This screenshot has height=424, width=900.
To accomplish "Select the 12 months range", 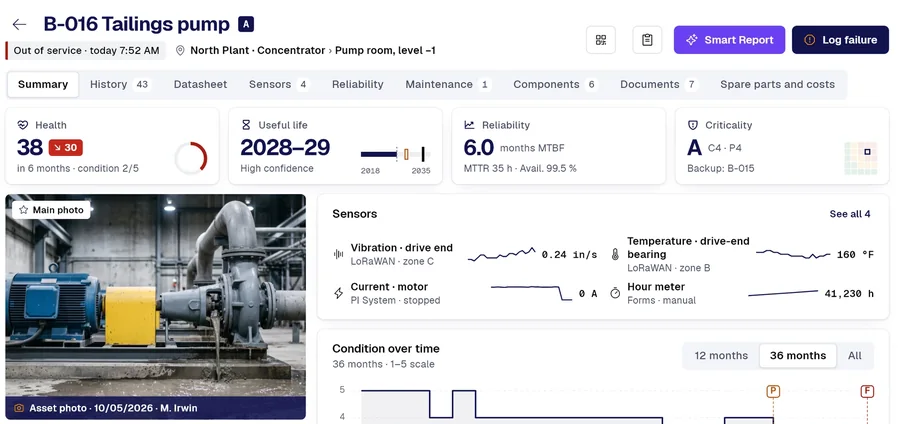I will [x=721, y=356].
